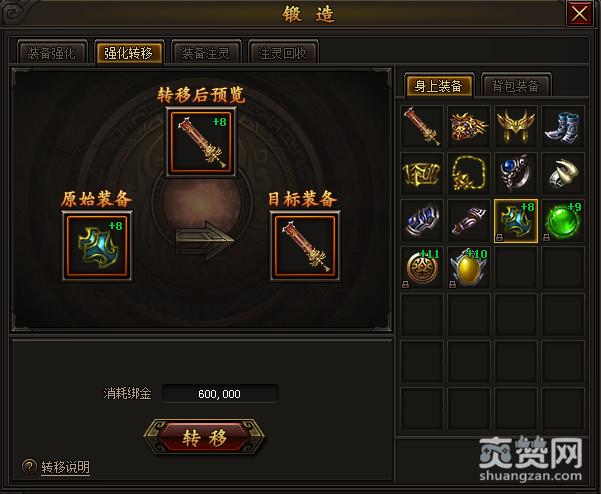This screenshot has width=601, height=494.
Task: Select the bronze medal +11 item
Action: click(422, 268)
